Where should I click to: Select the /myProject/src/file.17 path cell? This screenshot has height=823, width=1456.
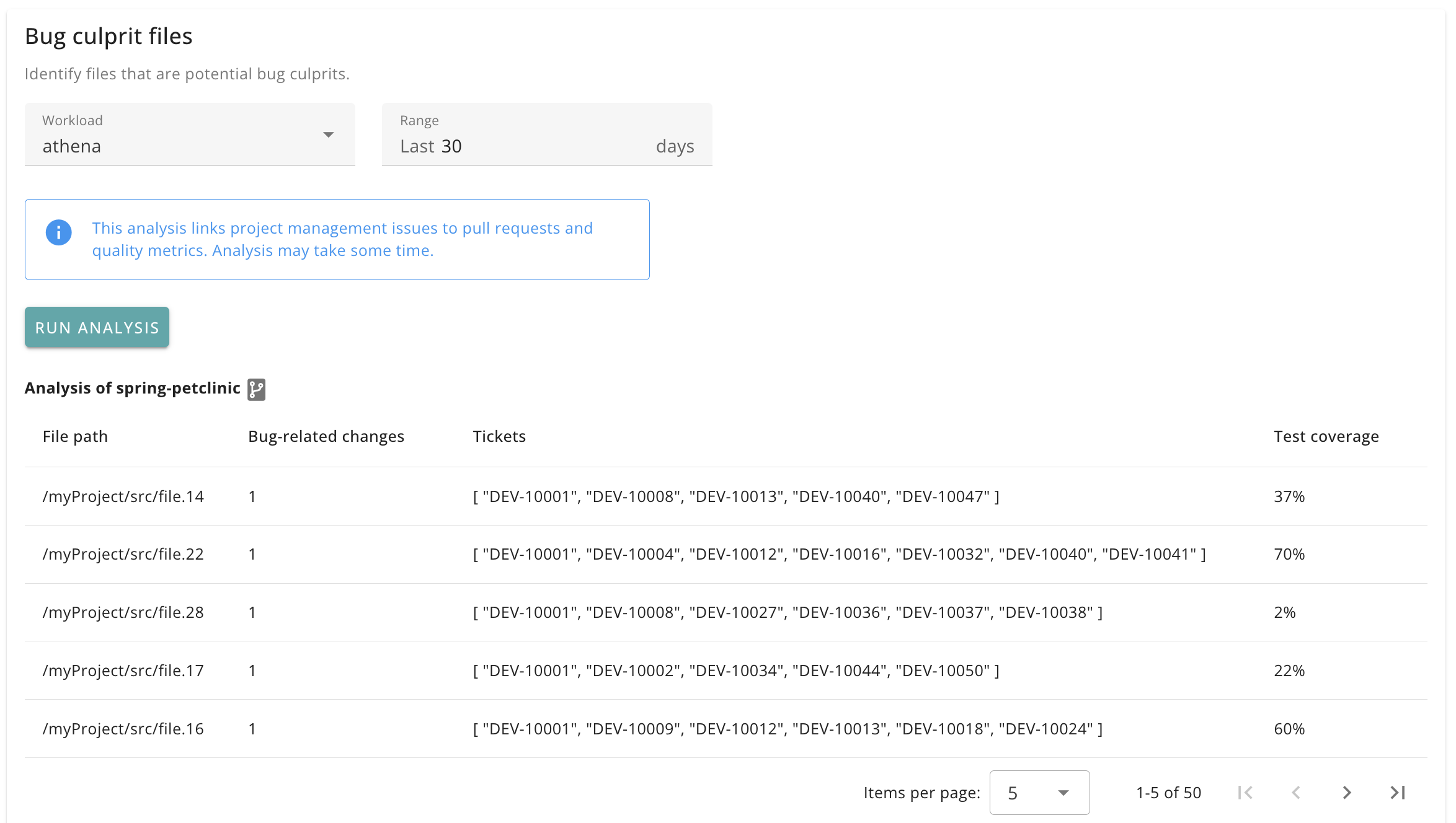point(123,671)
